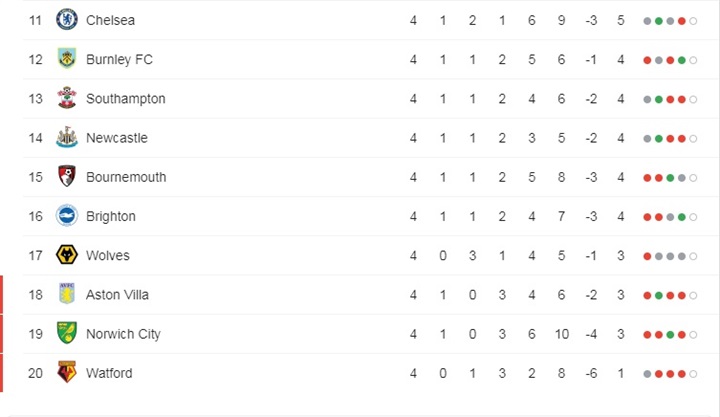Open the Aston Villa team link
This screenshot has height=417, width=720.
click(117, 294)
